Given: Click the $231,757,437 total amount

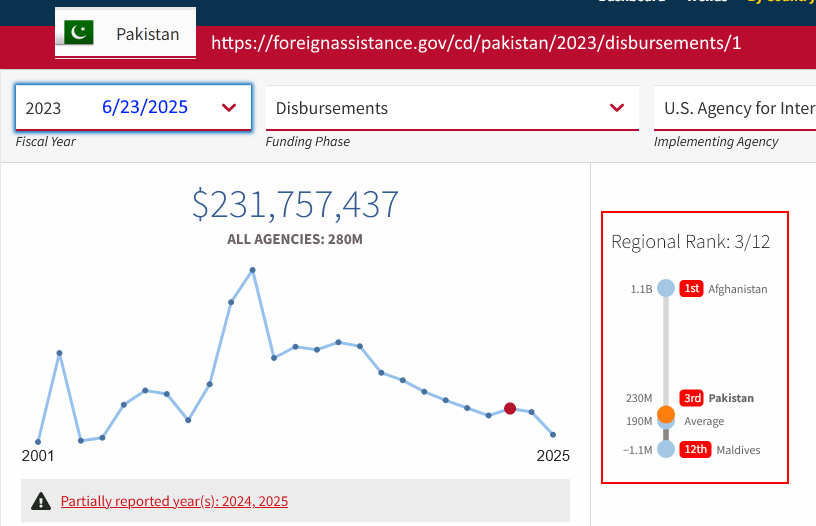Looking at the screenshot, I should pos(295,204).
